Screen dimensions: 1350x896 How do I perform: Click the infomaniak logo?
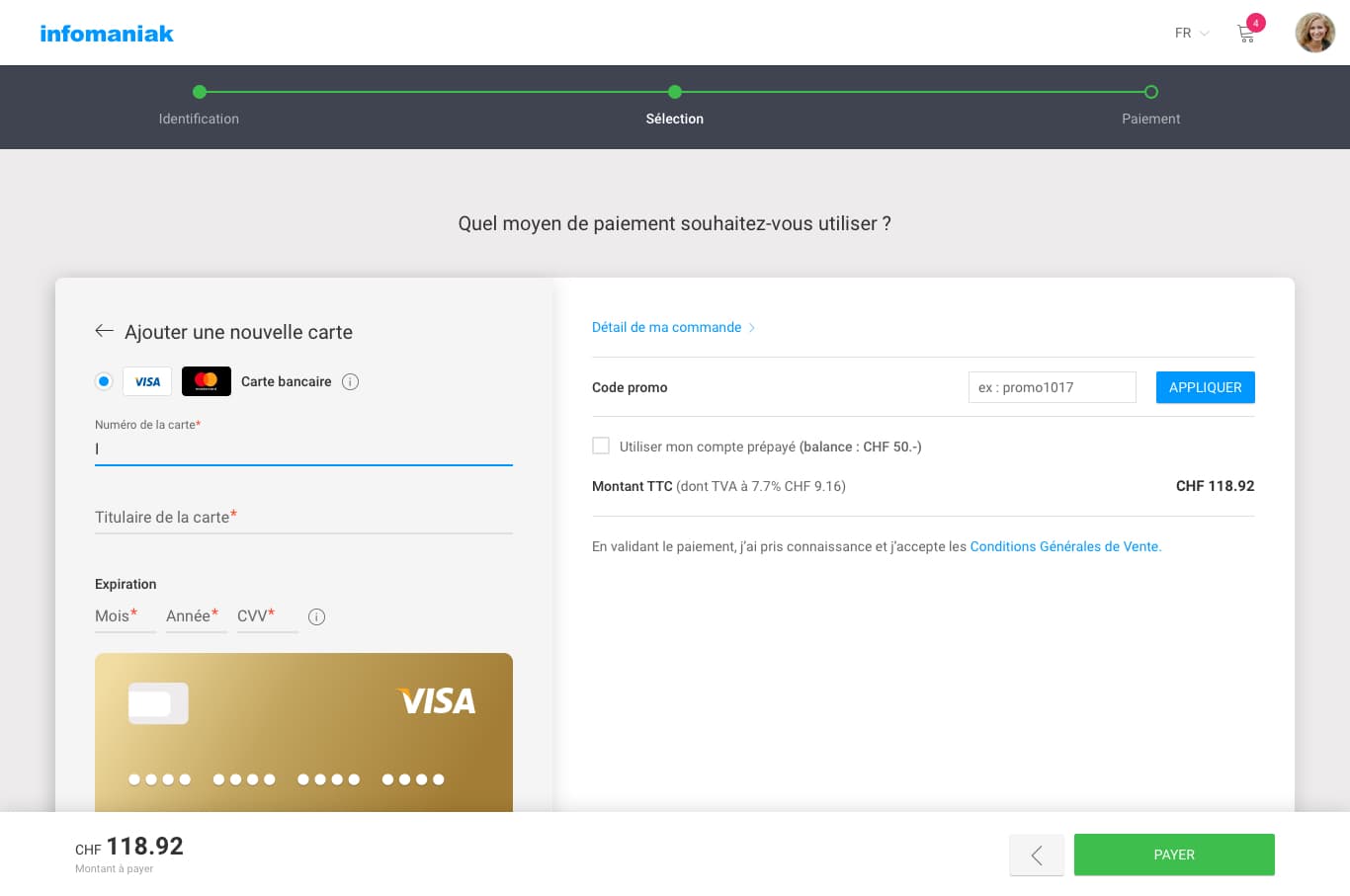pyautogui.click(x=107, y=34)
